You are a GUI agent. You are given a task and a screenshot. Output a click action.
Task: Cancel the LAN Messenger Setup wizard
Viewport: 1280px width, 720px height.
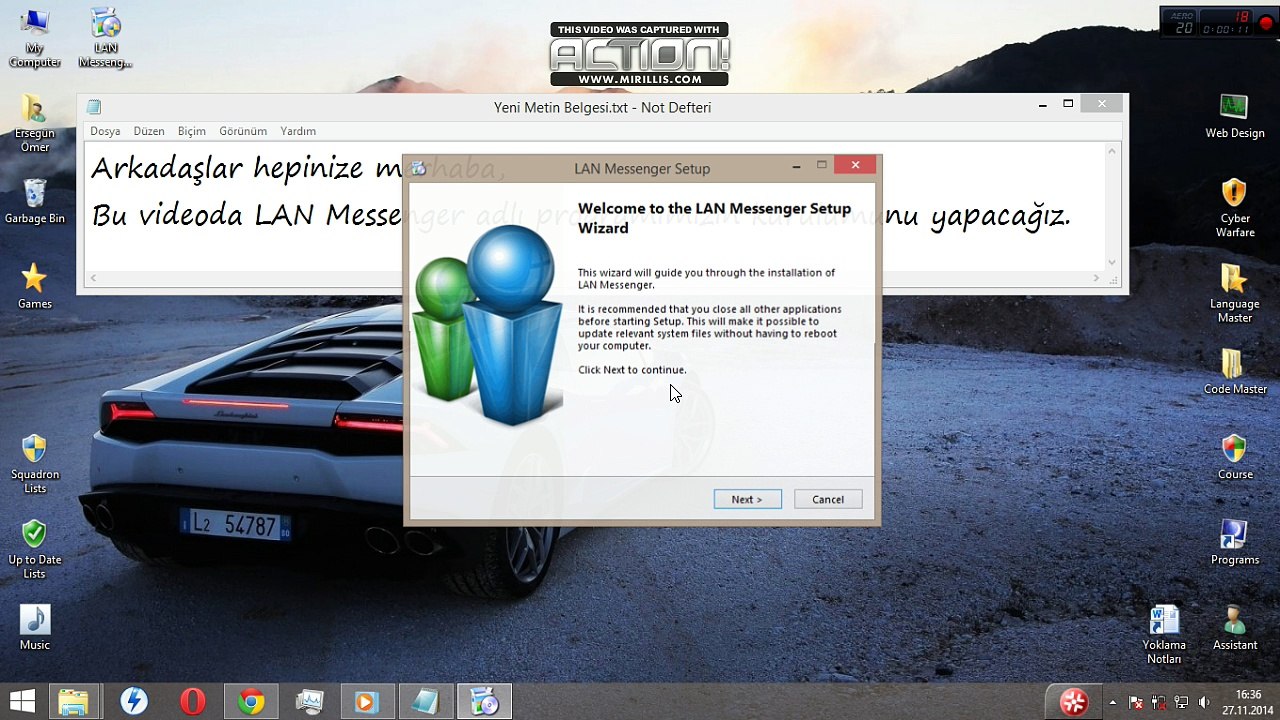coord(828,499)
